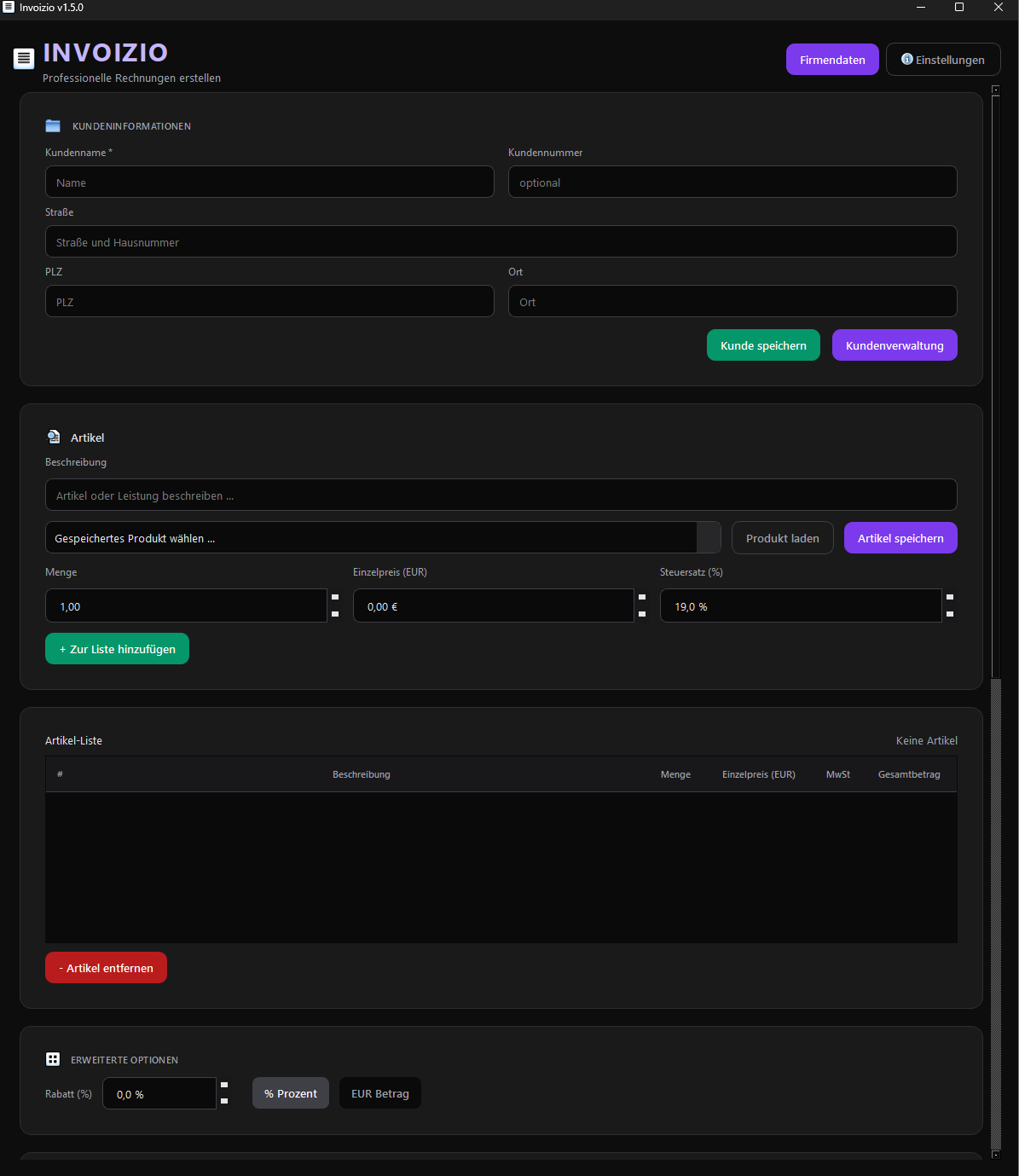Click the Keine Artikel status text
The height and width of the screenshot is (1176, 1019).
coord(927,740)
